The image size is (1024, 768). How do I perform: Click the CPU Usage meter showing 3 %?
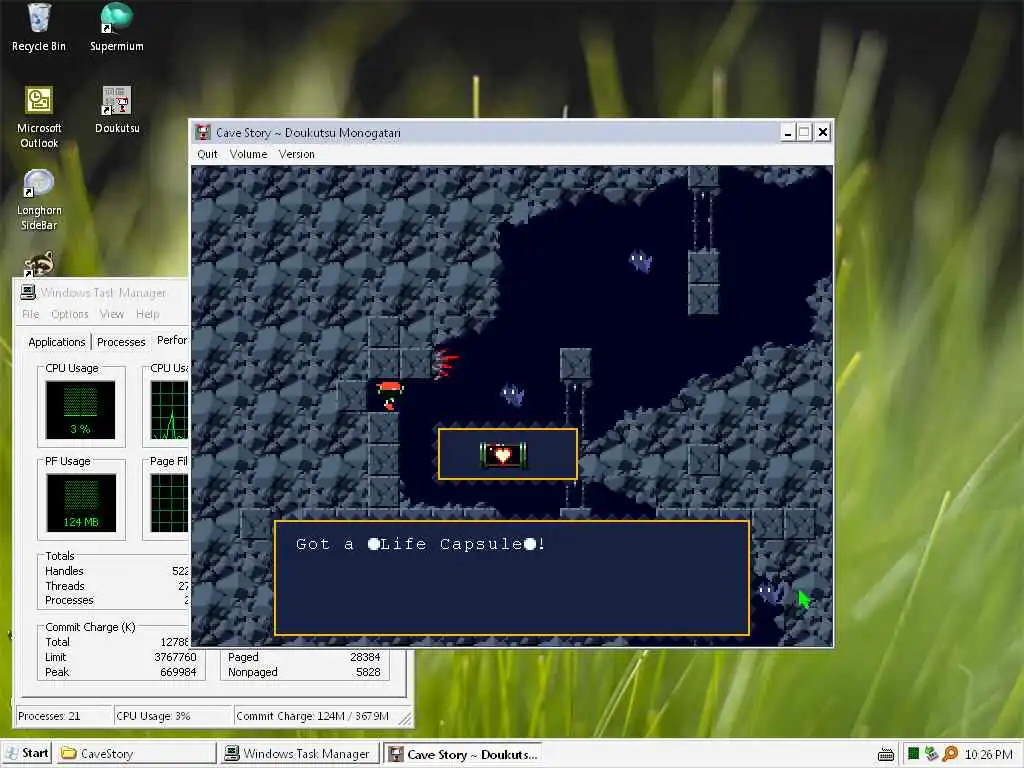[80, 410]
